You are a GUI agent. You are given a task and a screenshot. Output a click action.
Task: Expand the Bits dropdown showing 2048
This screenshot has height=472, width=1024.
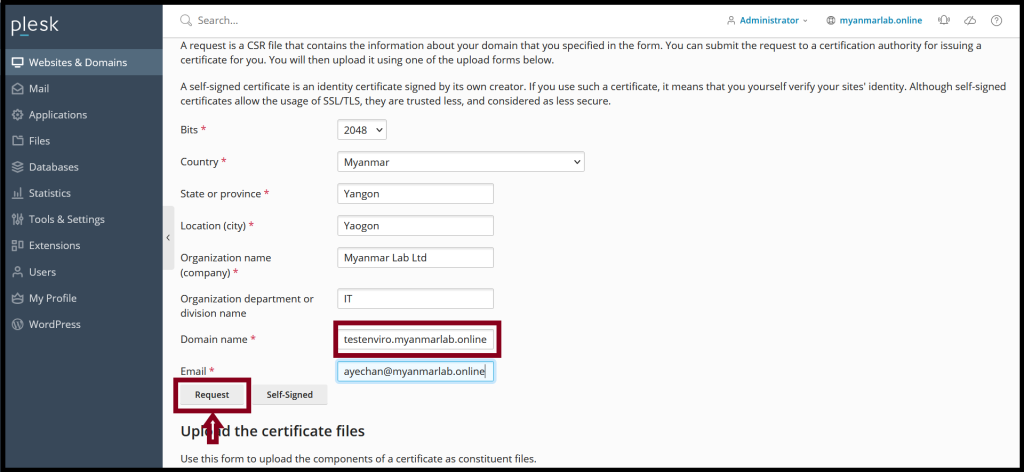(362, 129)
